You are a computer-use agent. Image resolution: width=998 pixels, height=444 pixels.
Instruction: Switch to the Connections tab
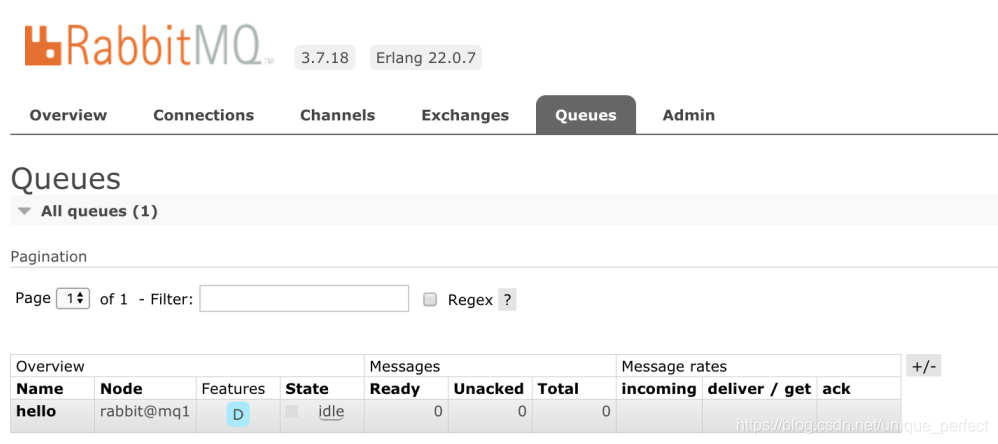(203, 115)
